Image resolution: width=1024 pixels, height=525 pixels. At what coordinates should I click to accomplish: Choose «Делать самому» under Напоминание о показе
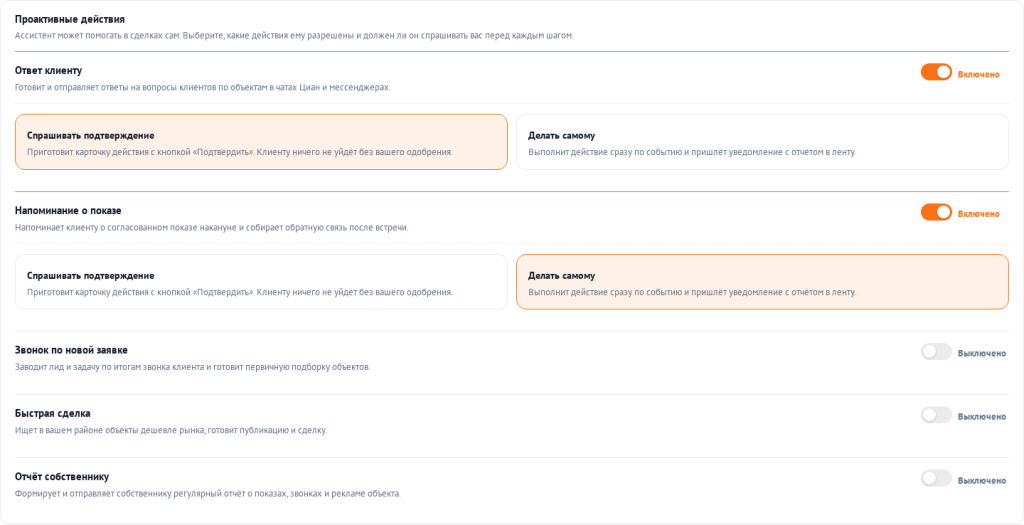762,282
